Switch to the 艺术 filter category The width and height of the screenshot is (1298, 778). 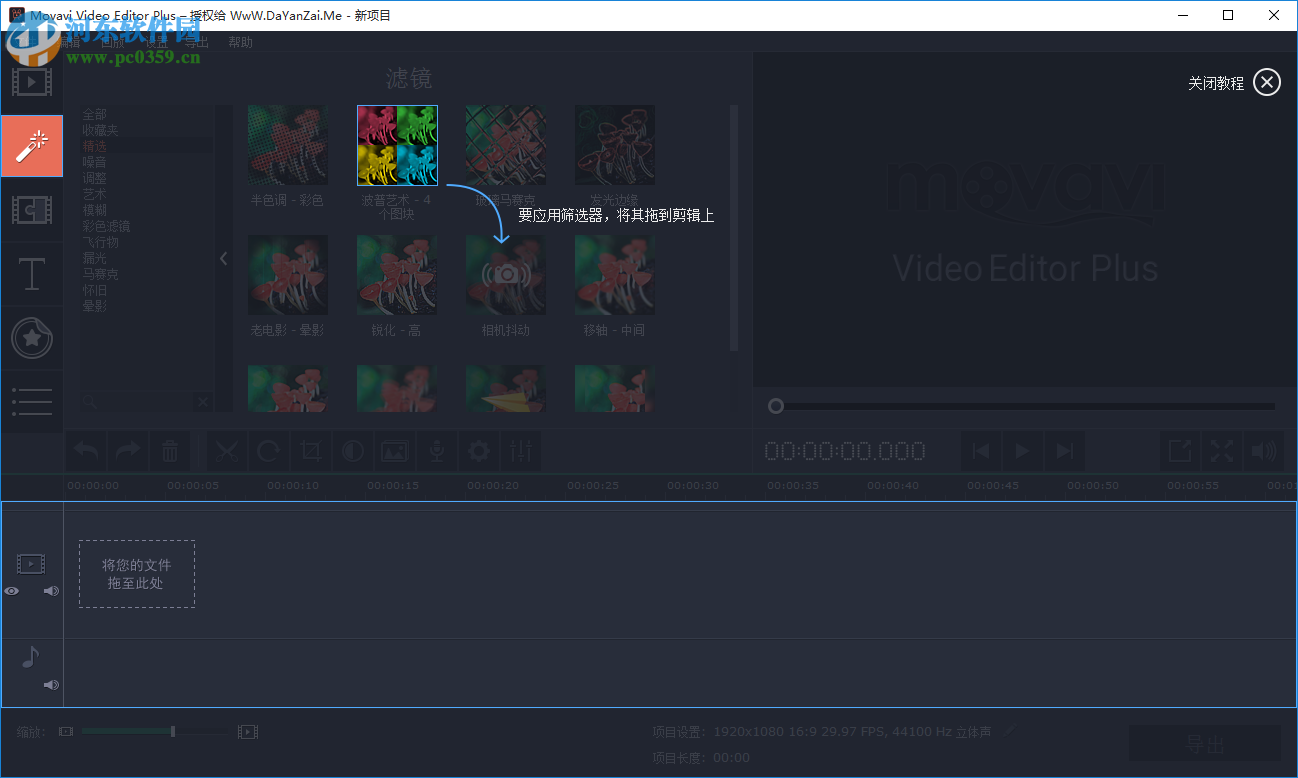(95, 193)
